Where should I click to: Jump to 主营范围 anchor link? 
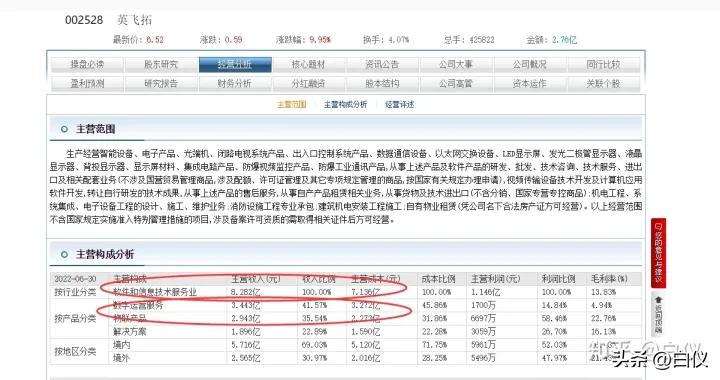click(x=292, y=105)
